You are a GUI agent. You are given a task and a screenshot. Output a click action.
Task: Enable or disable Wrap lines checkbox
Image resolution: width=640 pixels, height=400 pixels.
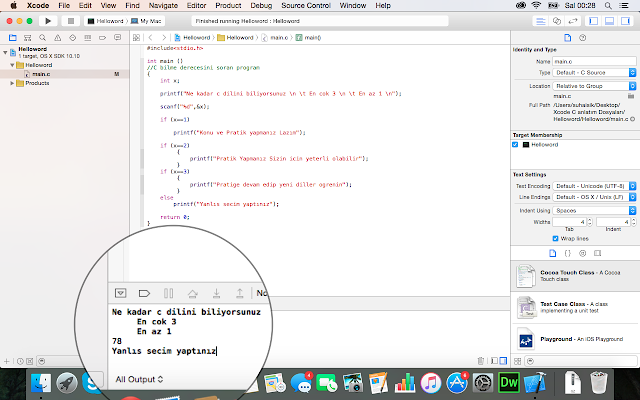pyautogui.click(x=555, y=239)
